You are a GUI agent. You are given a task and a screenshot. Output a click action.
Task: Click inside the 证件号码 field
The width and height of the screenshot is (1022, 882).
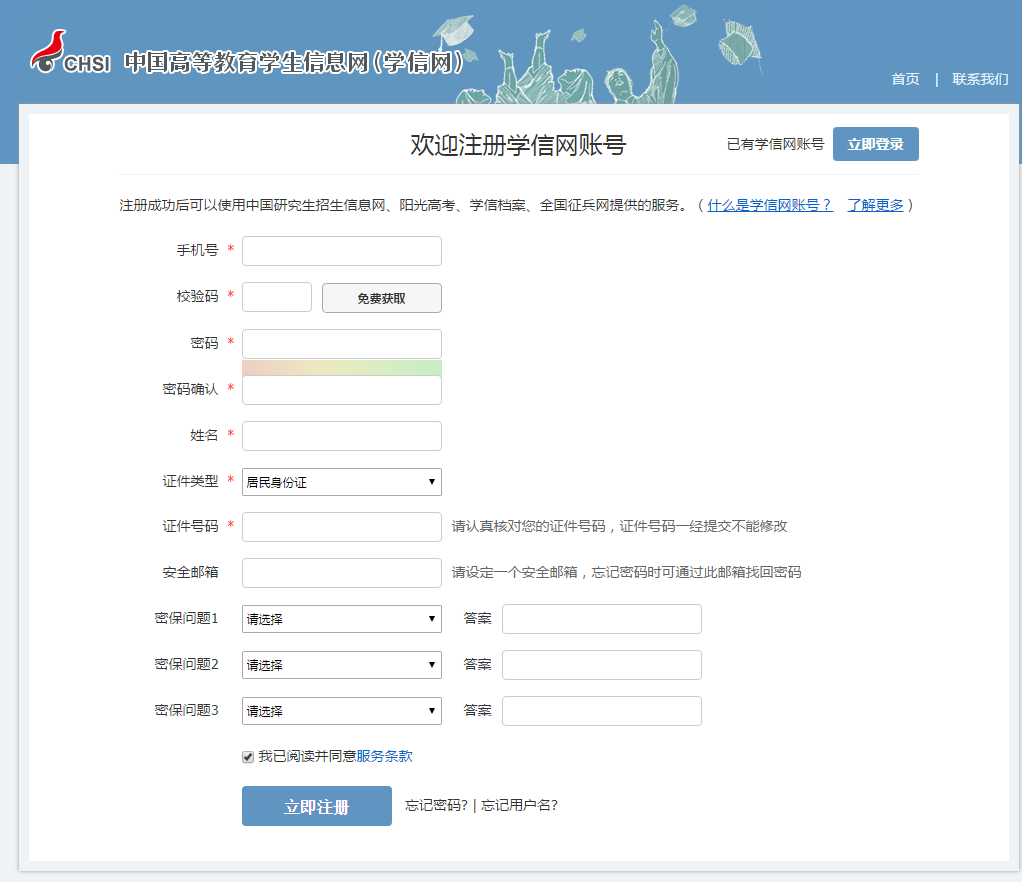click(x=341, y=527)
